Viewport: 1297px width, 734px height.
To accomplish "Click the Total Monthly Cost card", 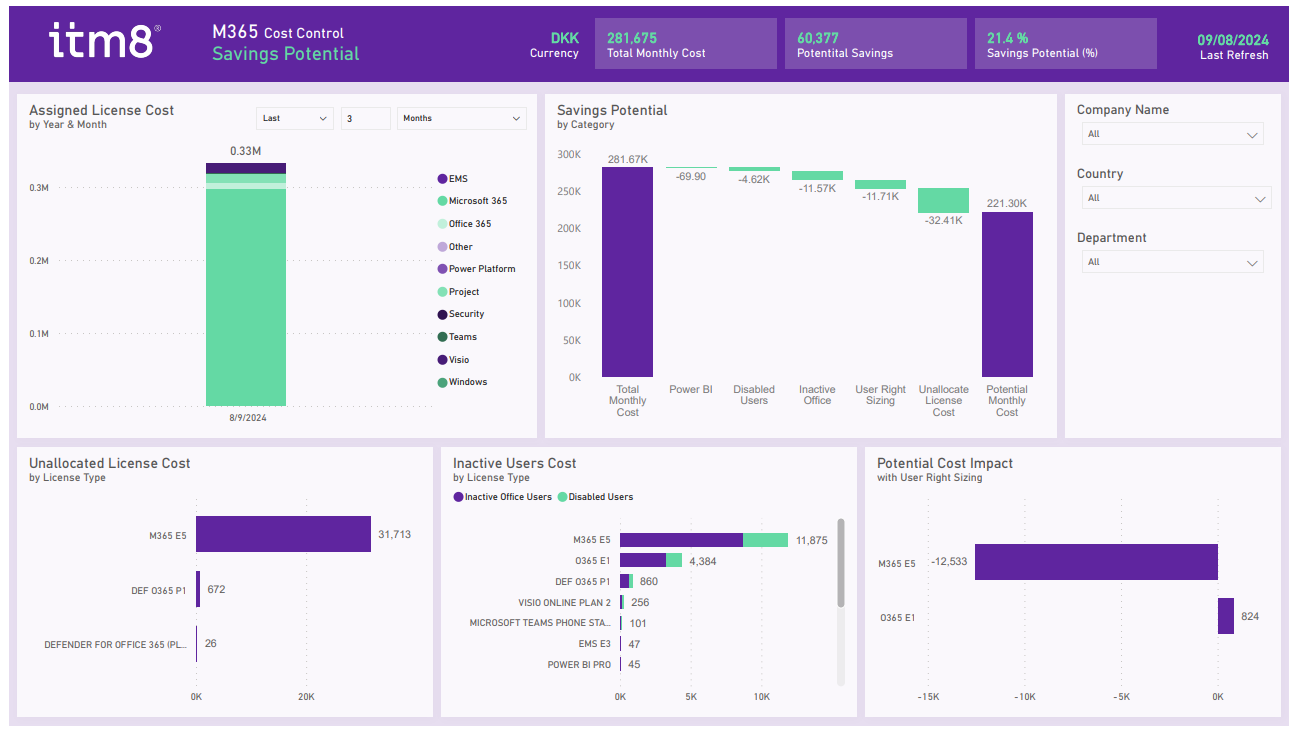I will (x=685, y=44).
